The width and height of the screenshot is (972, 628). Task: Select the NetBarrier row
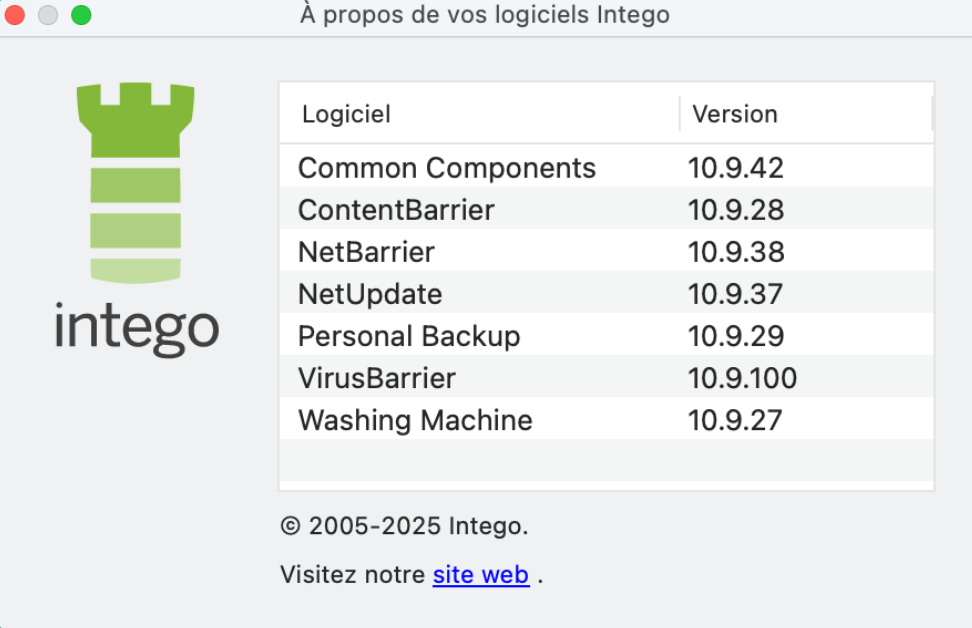pos(366,252)
